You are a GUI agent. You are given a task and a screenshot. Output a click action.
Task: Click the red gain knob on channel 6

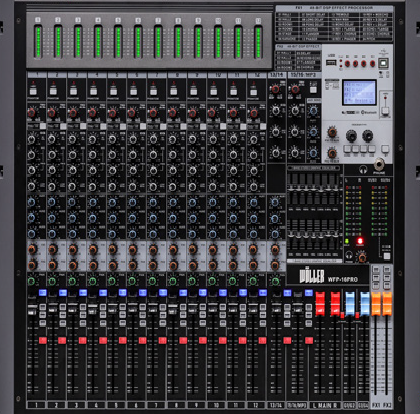[x=132, y=113]
